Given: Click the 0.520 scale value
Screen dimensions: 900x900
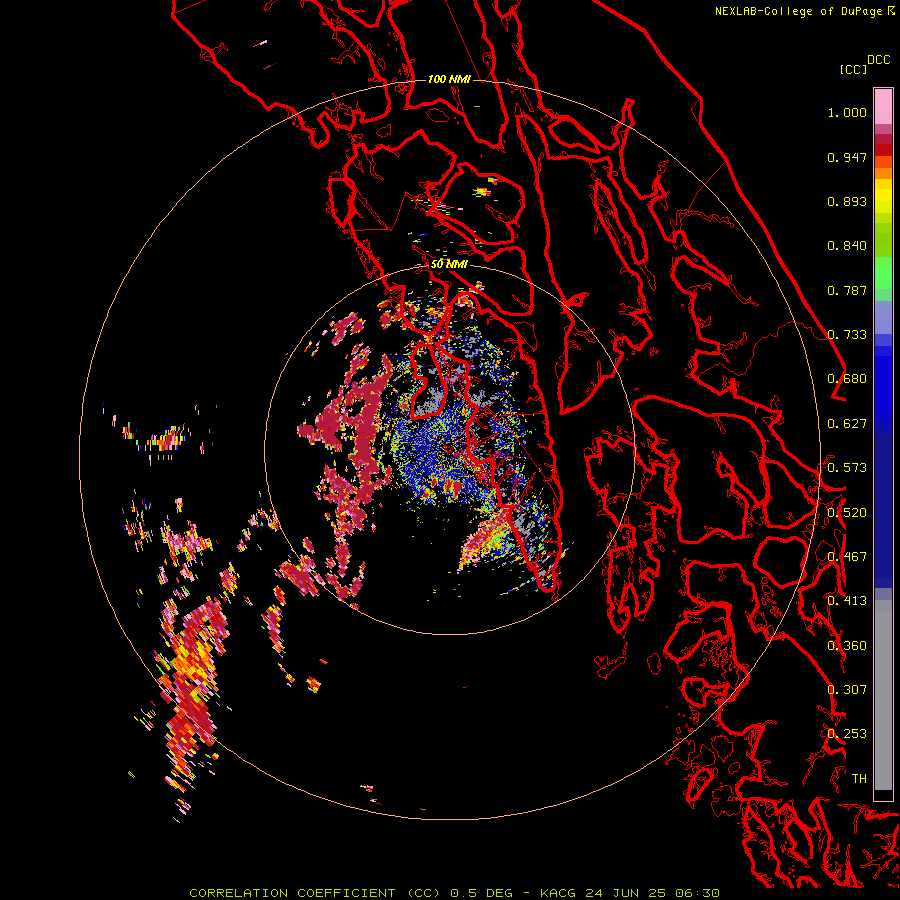Looking at the screenshot, I should pos(847,513).
